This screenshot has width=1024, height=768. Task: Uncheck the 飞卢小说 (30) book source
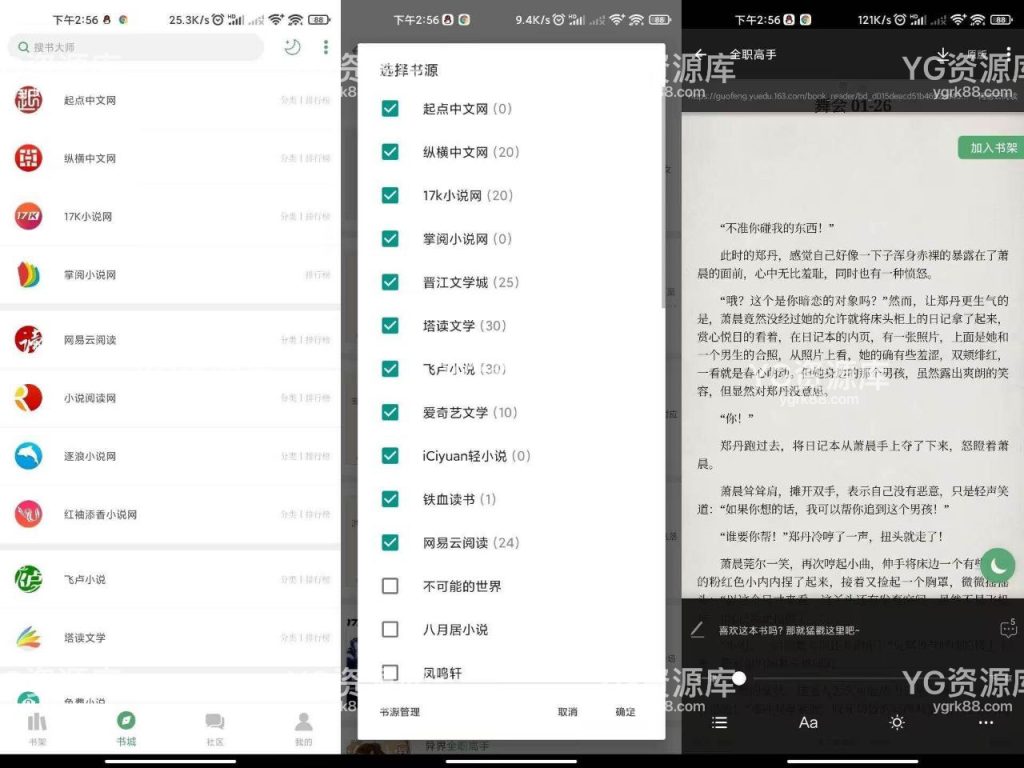(390, 369)
